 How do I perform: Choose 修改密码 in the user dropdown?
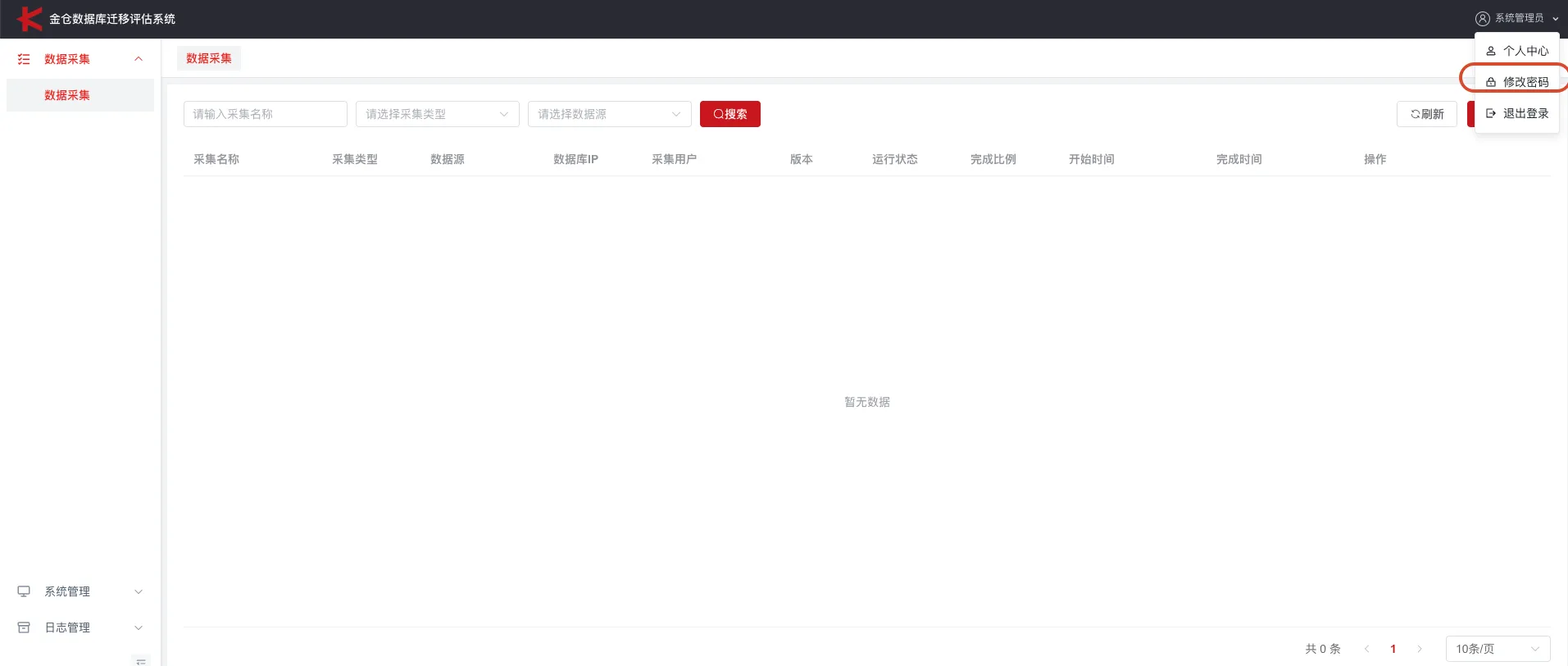coord(1517,82)
